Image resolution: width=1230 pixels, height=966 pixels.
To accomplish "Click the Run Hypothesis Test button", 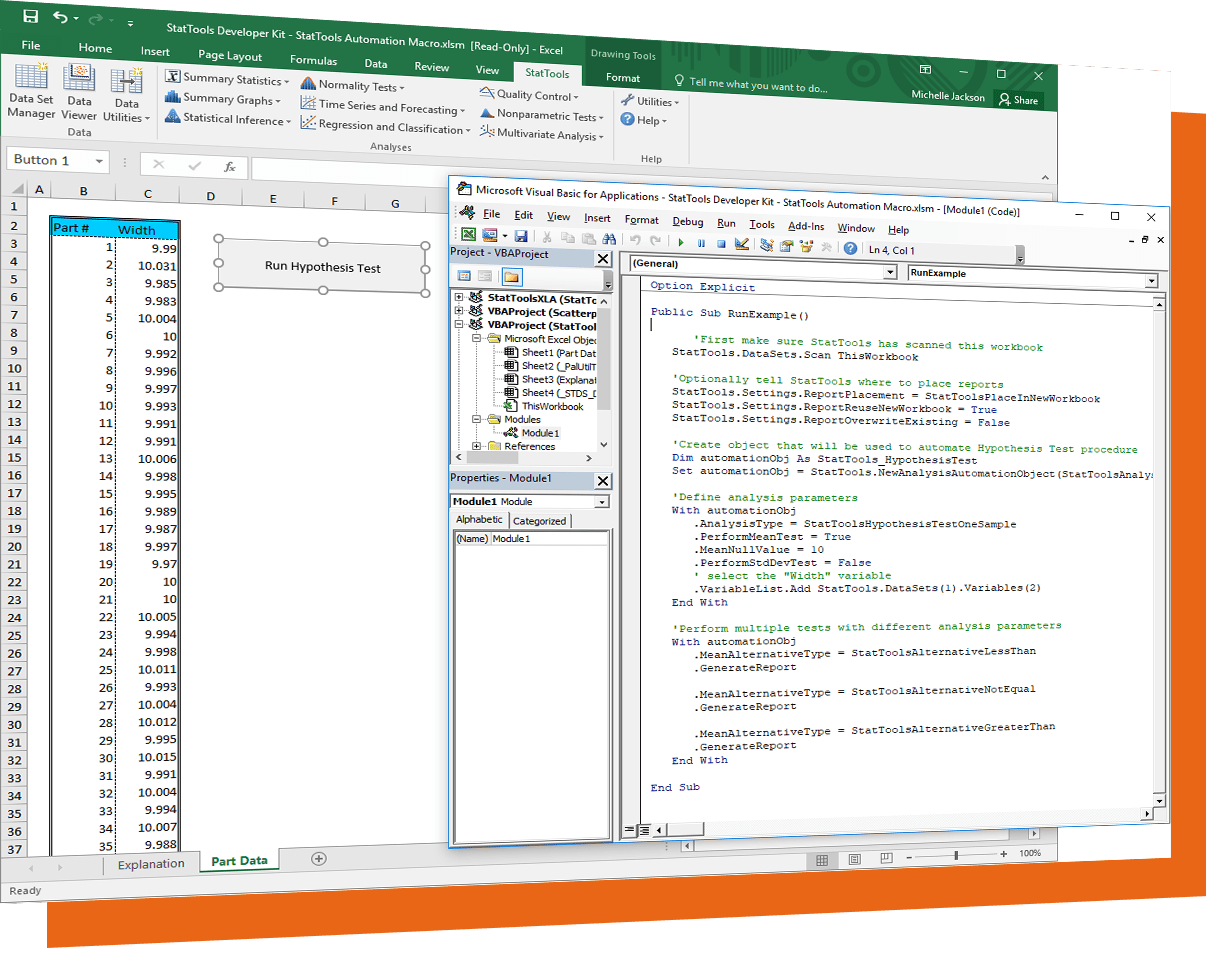I will coord(322,266).
